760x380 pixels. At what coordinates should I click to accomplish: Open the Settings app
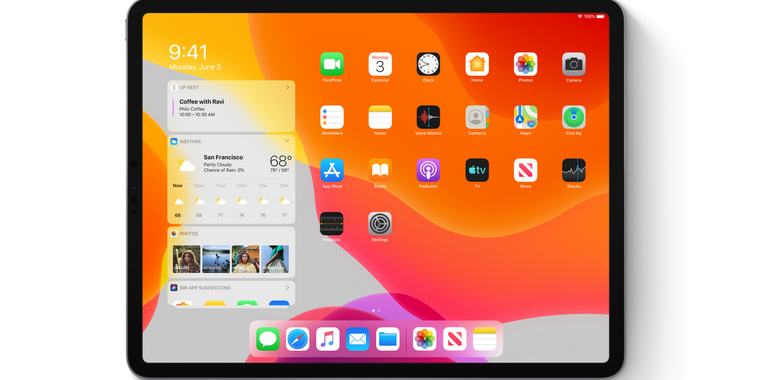(380, 223)
